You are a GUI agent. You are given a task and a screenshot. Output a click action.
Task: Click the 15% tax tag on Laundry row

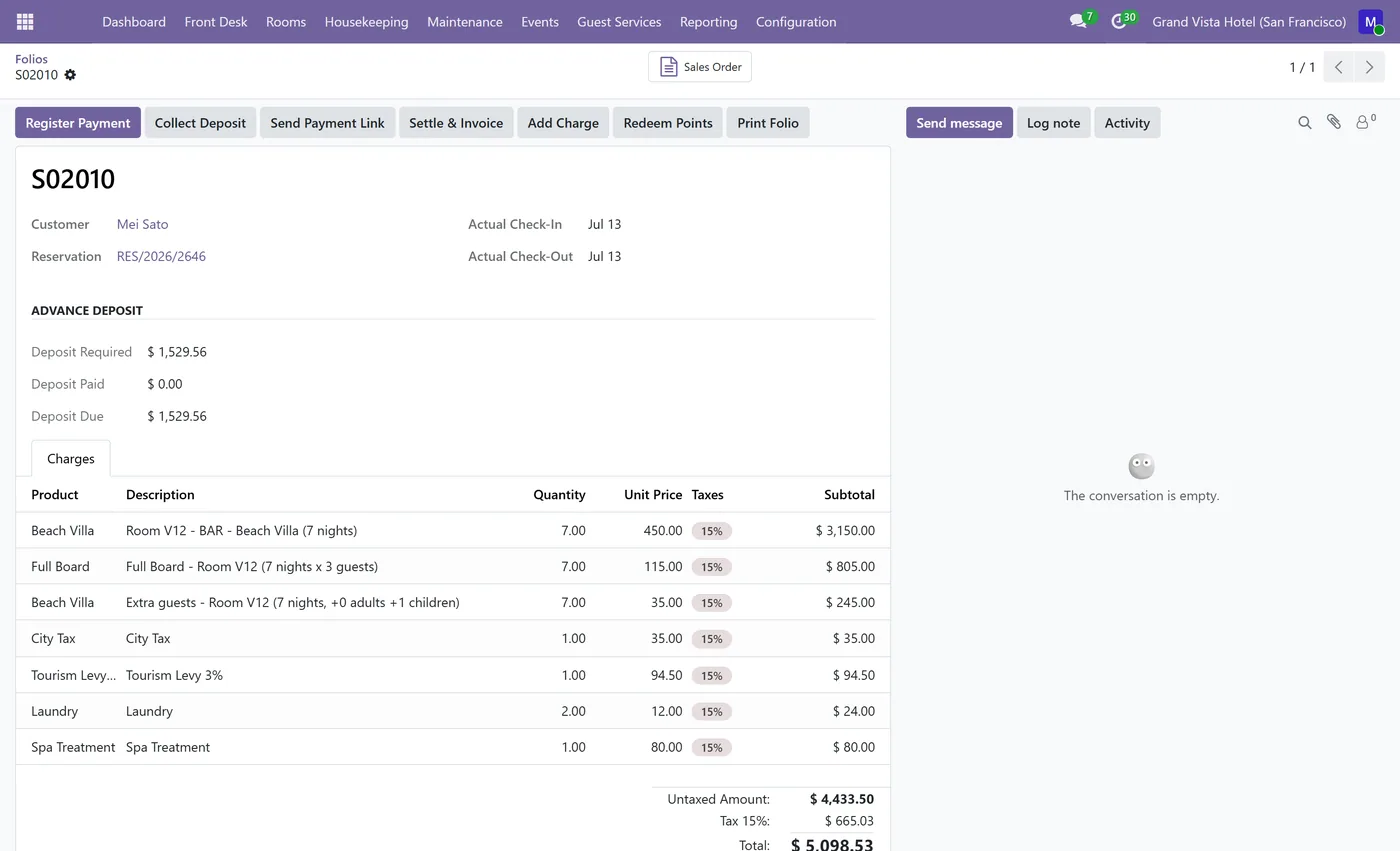tap(712, 711)
